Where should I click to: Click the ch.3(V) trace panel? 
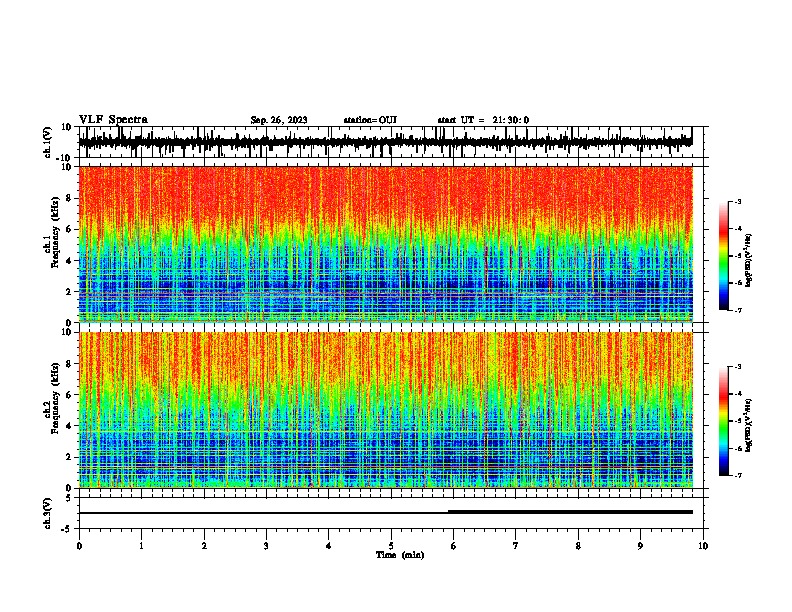click(393, 513)
